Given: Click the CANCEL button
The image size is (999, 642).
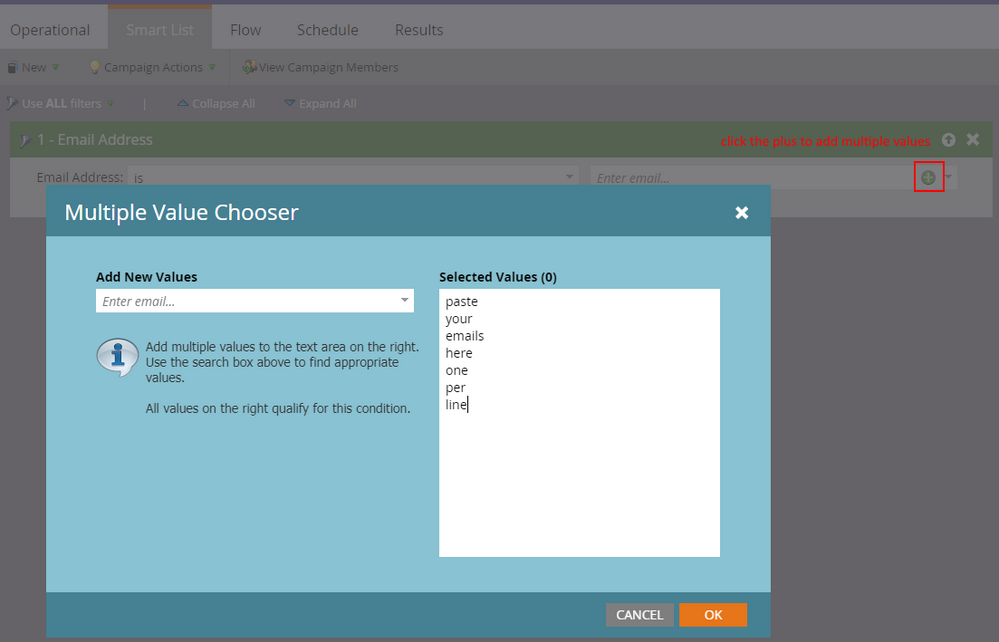Looking at the screenshot, I should click(x=639, y=615).
